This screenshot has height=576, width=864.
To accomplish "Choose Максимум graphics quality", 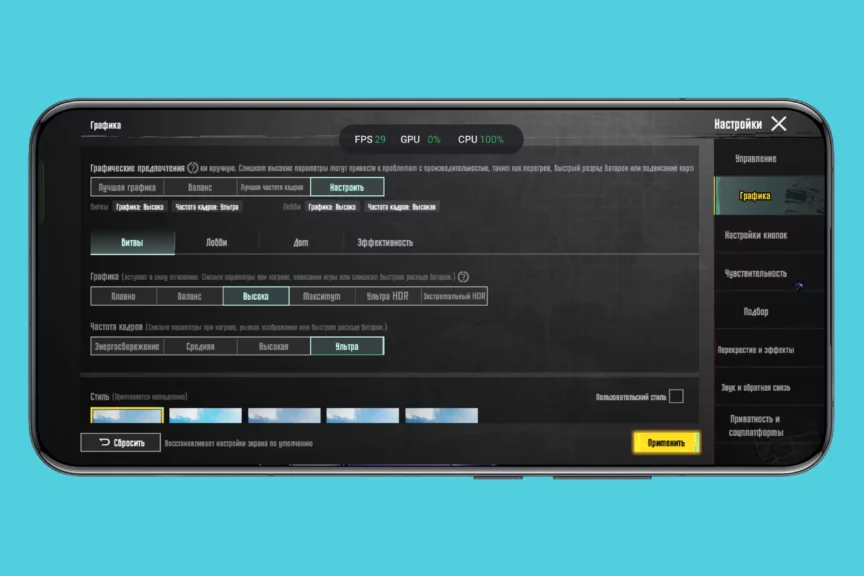I will 322,296.
